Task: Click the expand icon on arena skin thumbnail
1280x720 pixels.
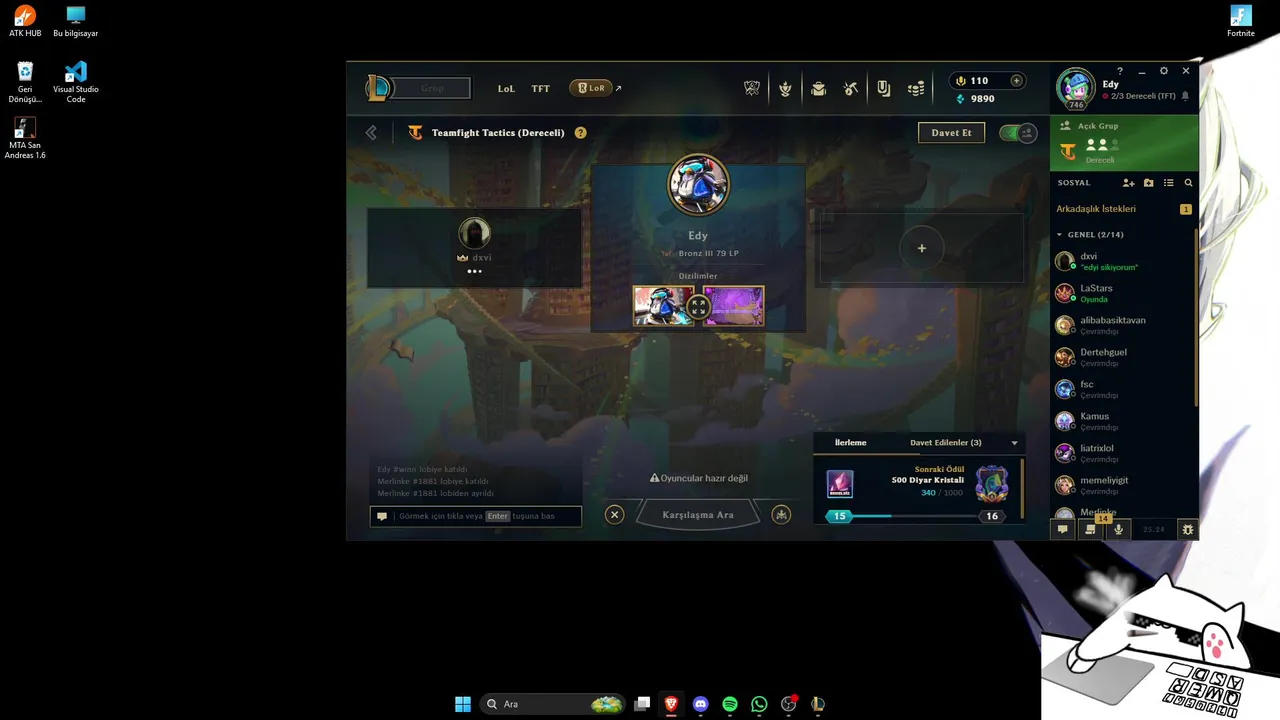Action: (x=698, y=306)
